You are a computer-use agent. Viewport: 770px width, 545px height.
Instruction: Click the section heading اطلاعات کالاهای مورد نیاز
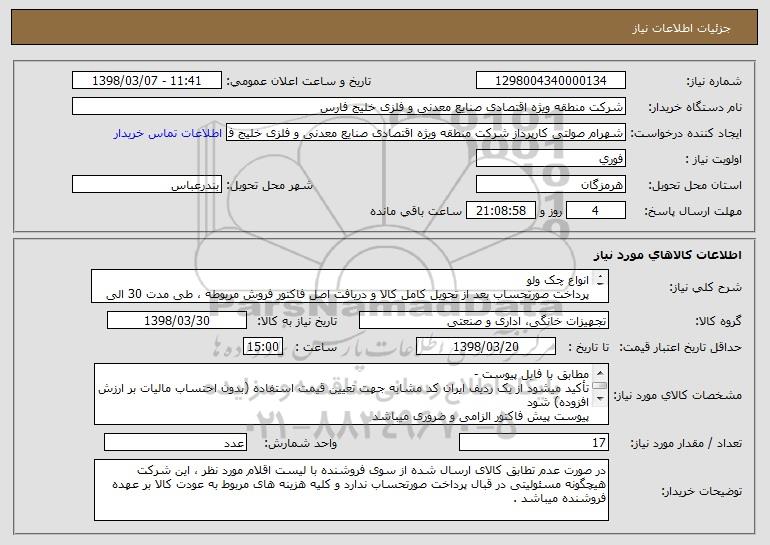[667, 255]
